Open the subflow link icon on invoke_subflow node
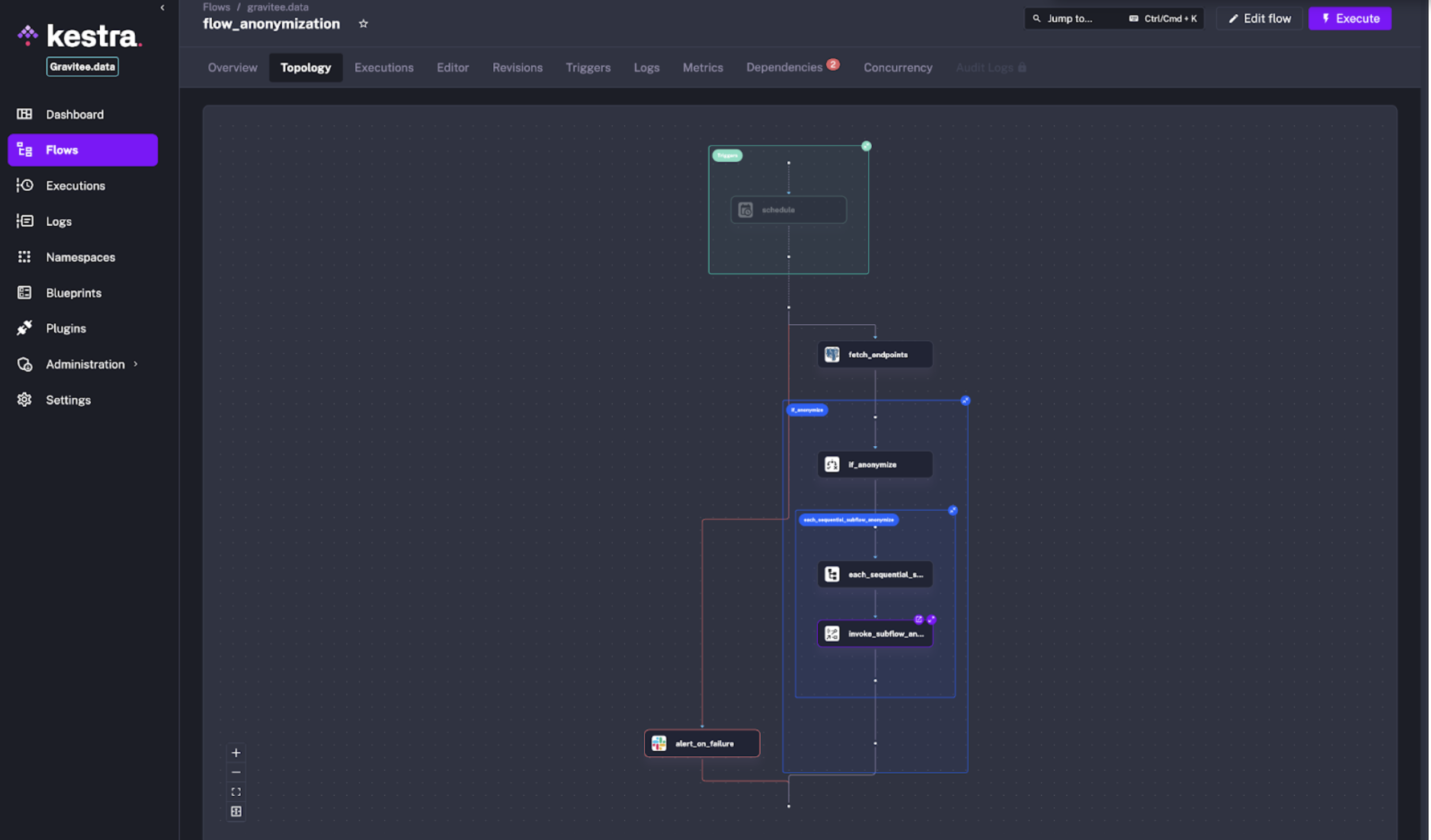Screen dimensions: 1431x840 click(918, 619)
